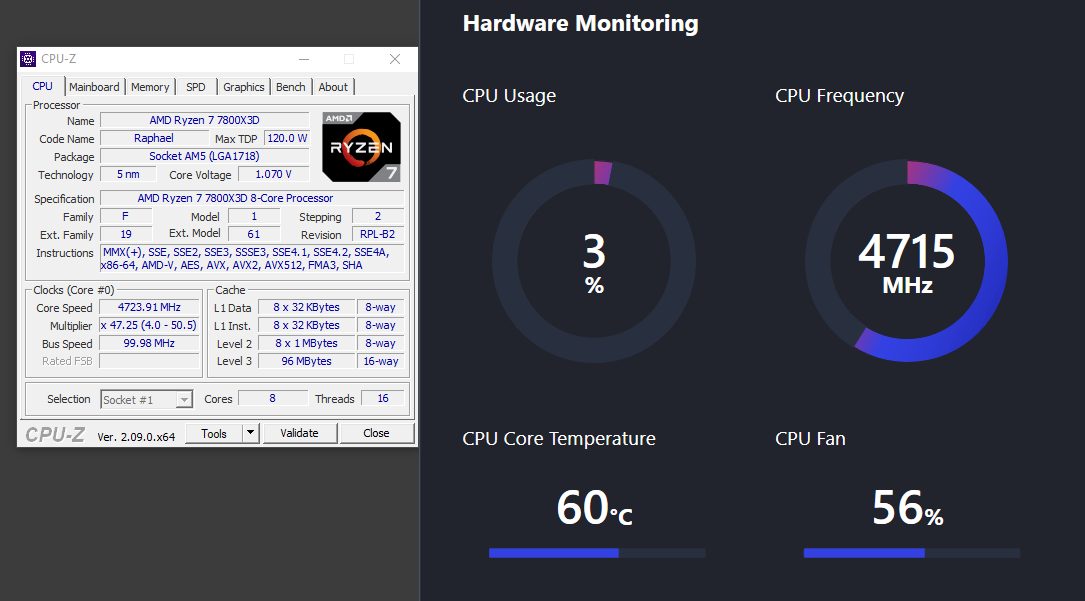Go to the About tab
This screenshot has height=601, width=1085.
333,87
